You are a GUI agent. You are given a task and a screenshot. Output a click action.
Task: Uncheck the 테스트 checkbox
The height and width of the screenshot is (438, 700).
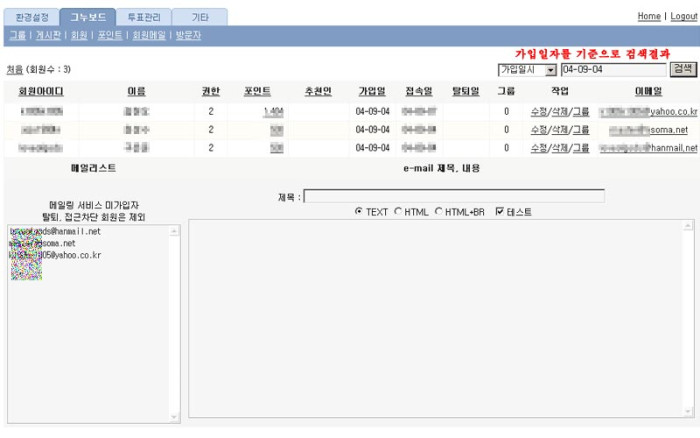pos(500,212)
